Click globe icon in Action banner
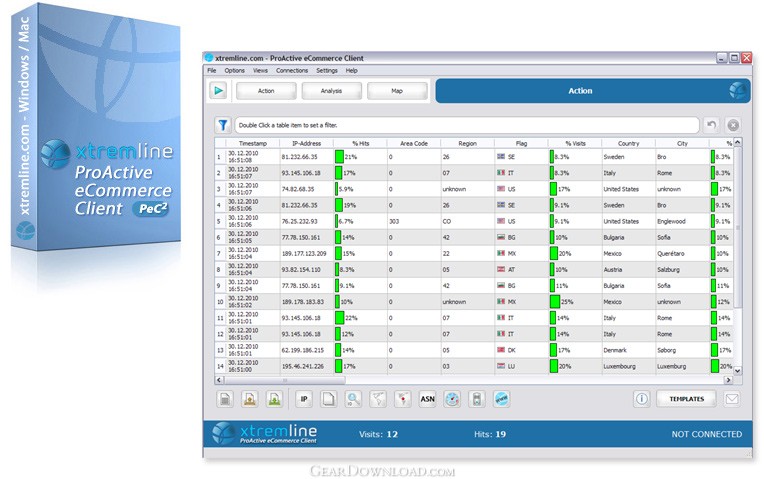 pyautogui.click(x=739, y=91)
